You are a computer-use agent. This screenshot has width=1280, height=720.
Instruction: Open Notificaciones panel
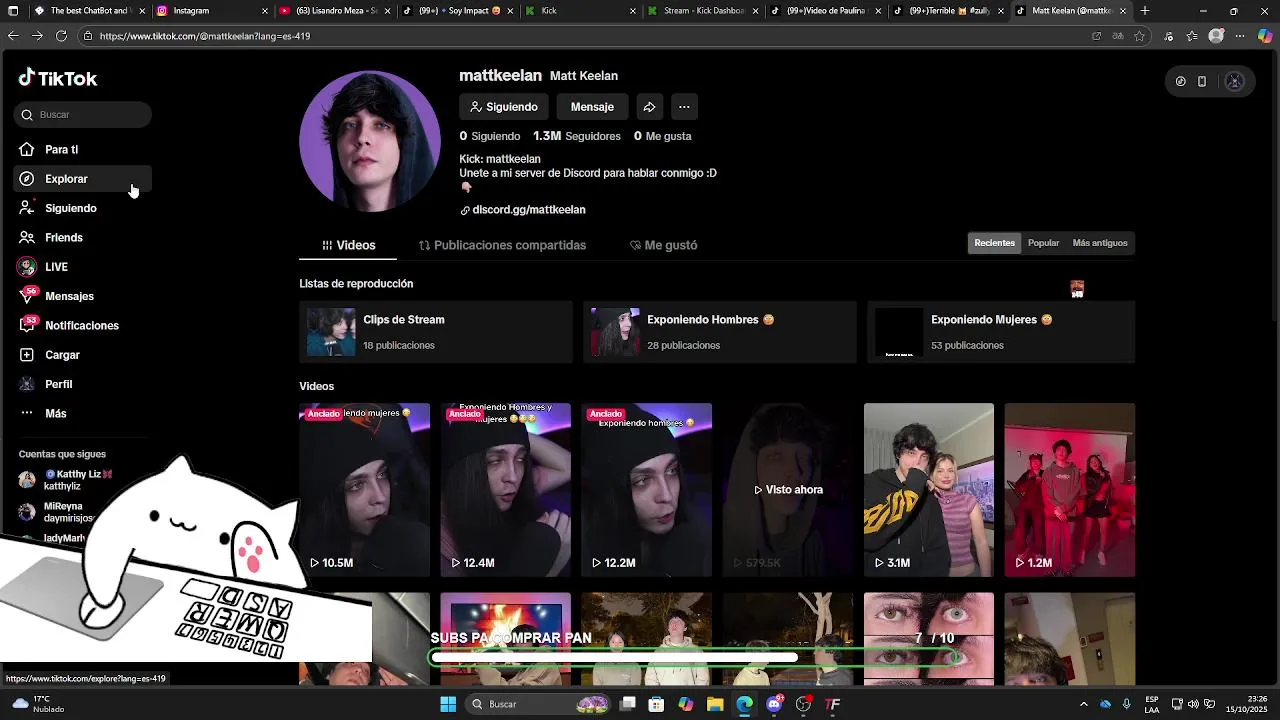coord(81,325)
